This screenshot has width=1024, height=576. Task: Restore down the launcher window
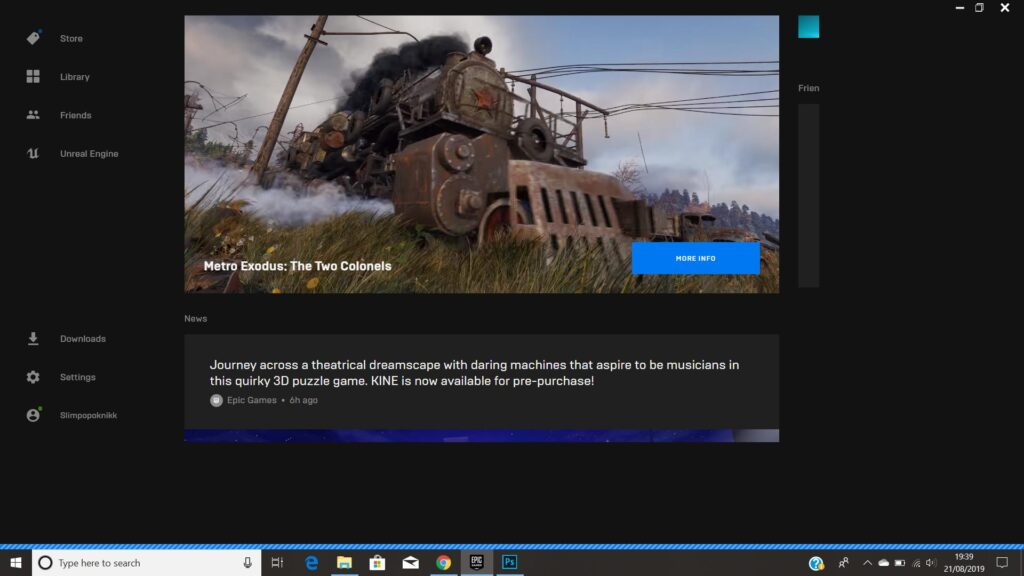980,8
